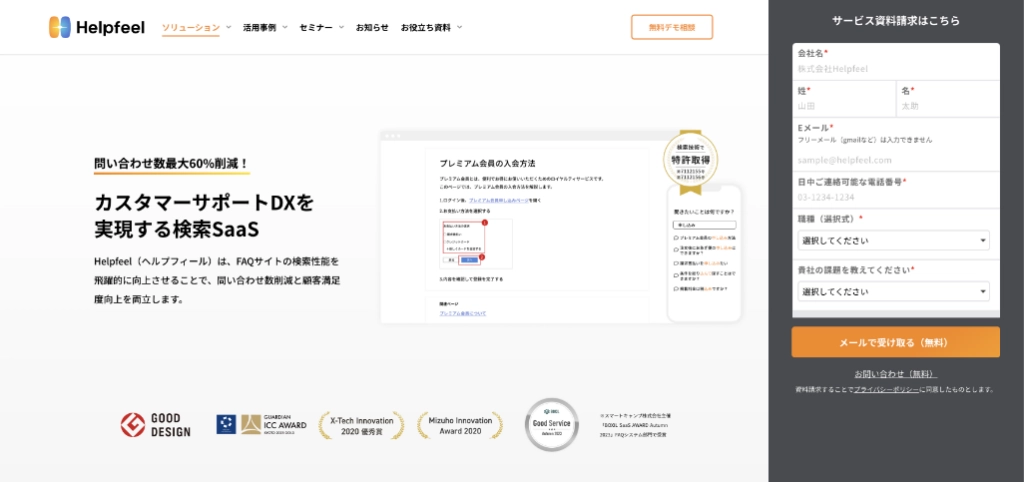Open the プライバシーポリシー link
This screenshot has height=482, width=1024.
tap(886, 389)
